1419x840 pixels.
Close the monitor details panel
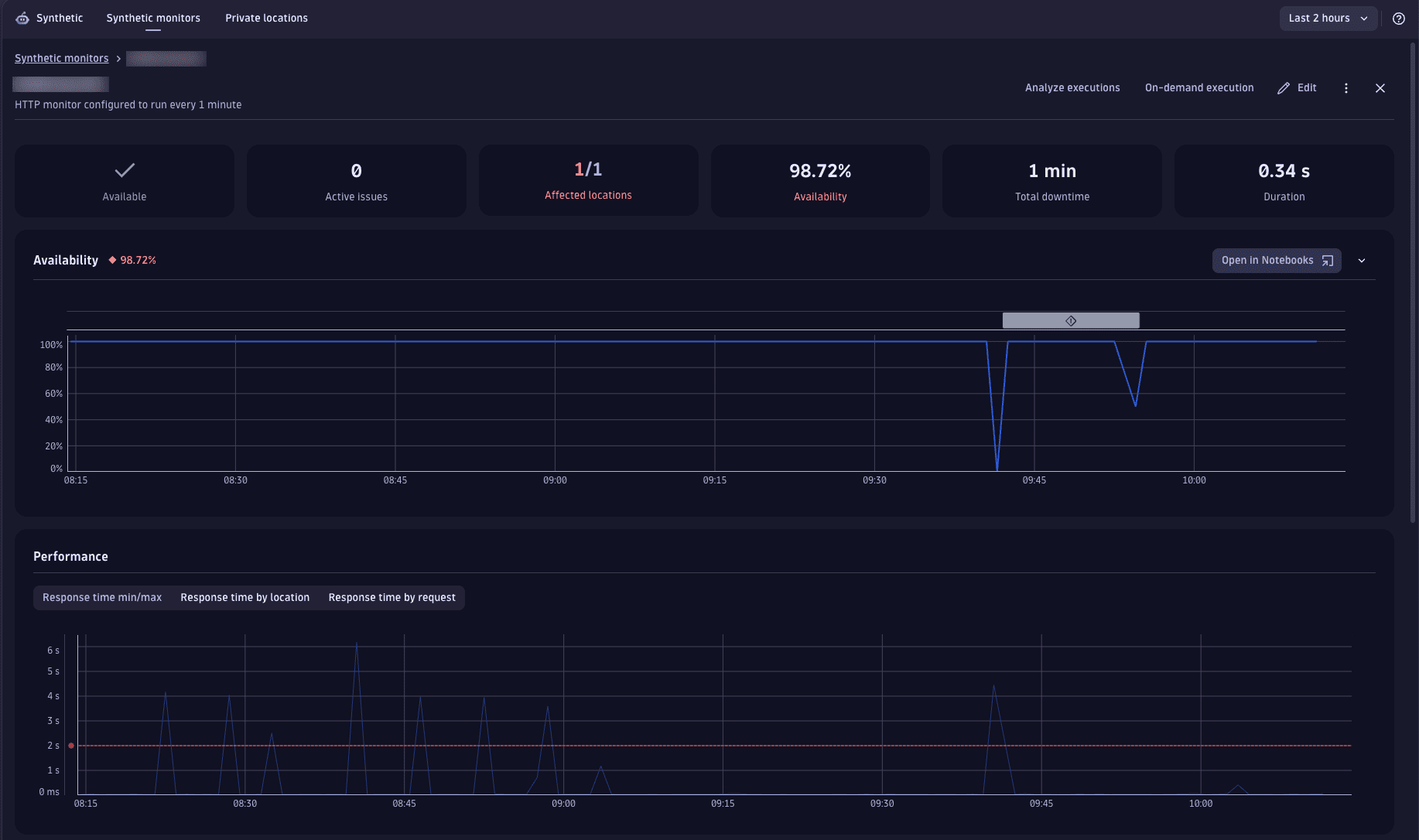(x=1380, y=88)
